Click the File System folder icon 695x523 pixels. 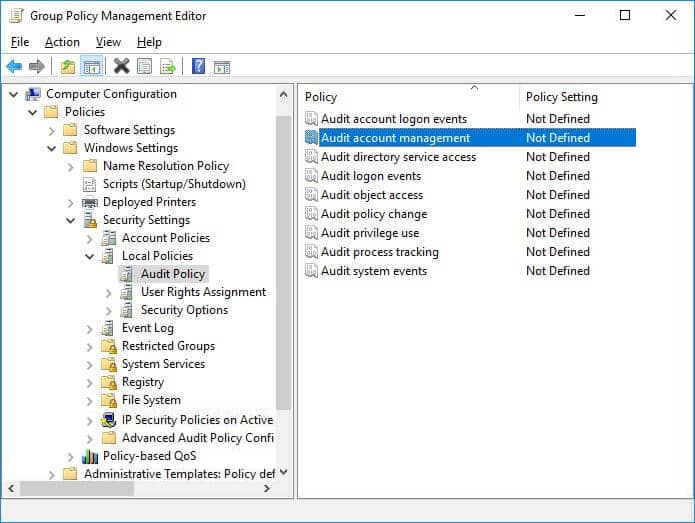[109, 400]
